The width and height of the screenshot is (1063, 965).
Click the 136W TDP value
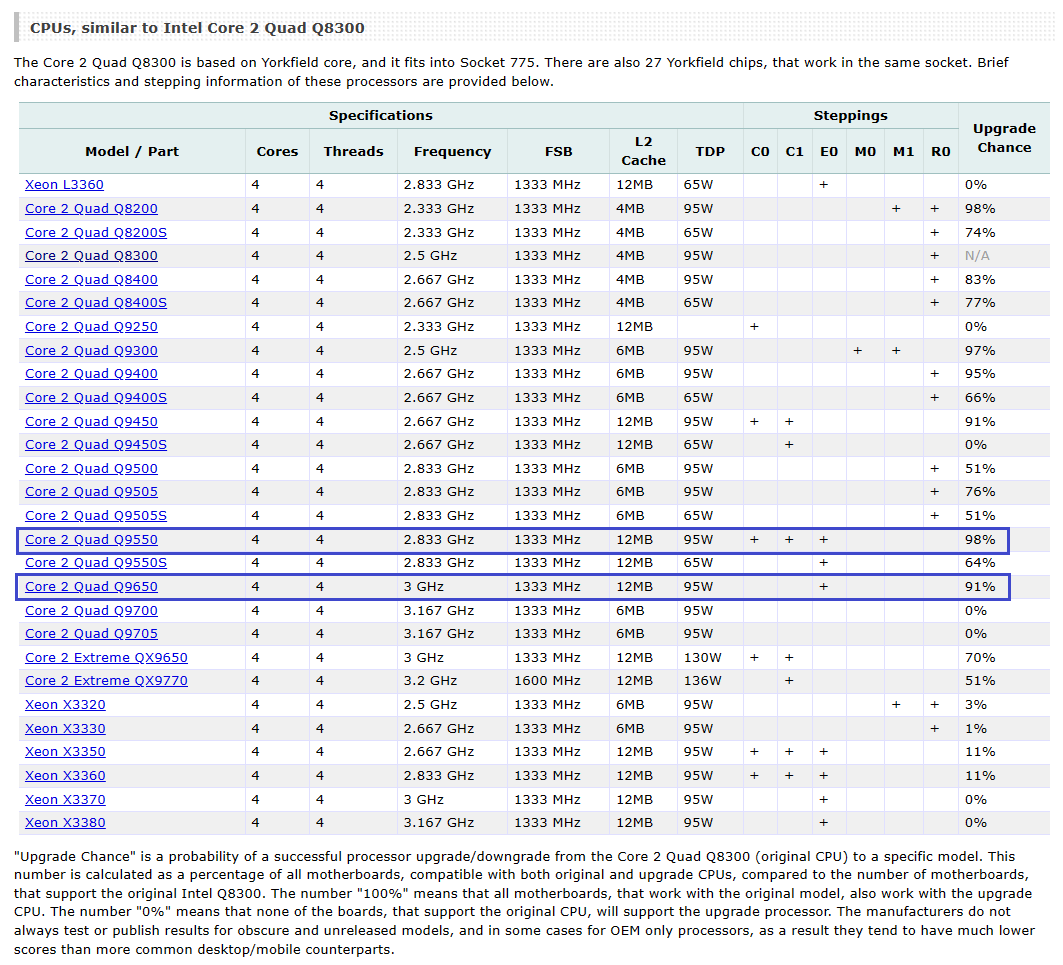[x=702, y=681]
